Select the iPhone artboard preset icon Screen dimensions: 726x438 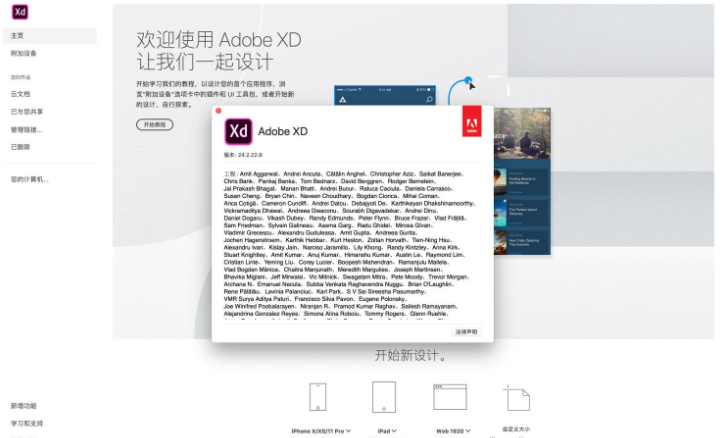318,397
